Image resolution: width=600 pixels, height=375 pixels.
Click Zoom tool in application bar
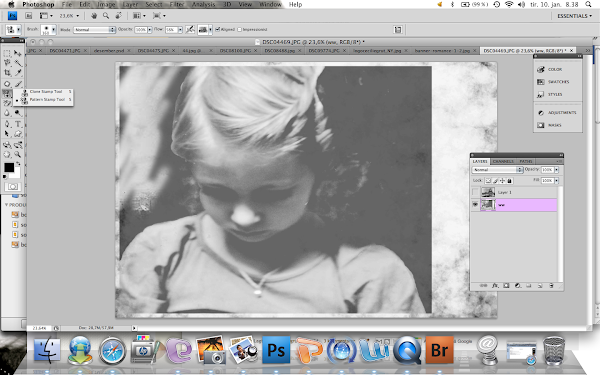point(106,16)
